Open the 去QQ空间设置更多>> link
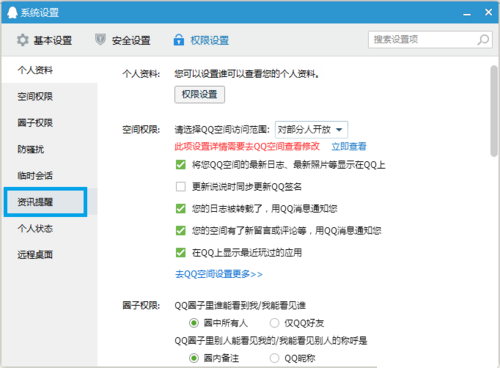This screenshot has height=368, width=500. pyautogui.click(x=219, y=274)
